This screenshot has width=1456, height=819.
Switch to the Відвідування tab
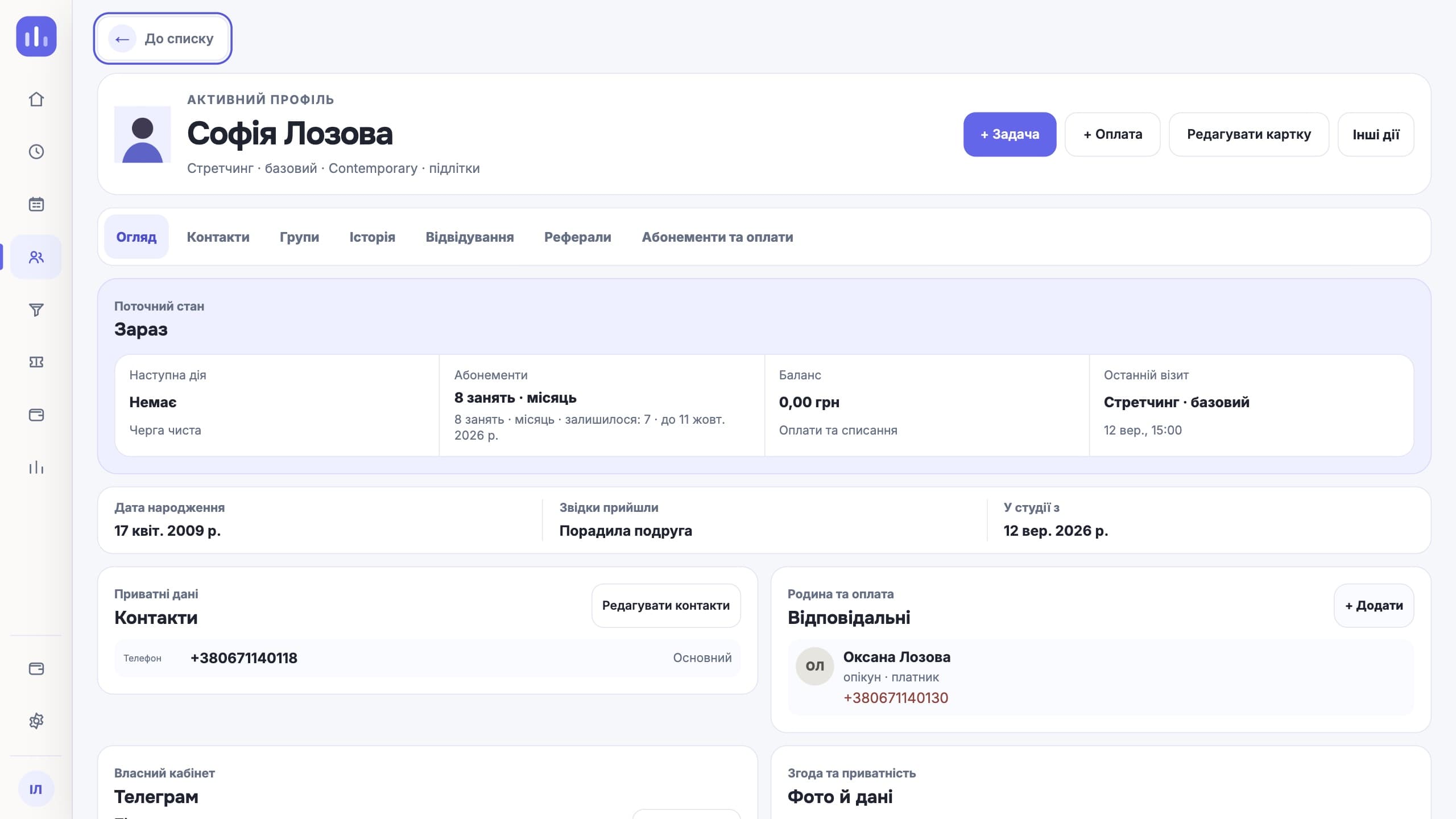tap(470, 237)
